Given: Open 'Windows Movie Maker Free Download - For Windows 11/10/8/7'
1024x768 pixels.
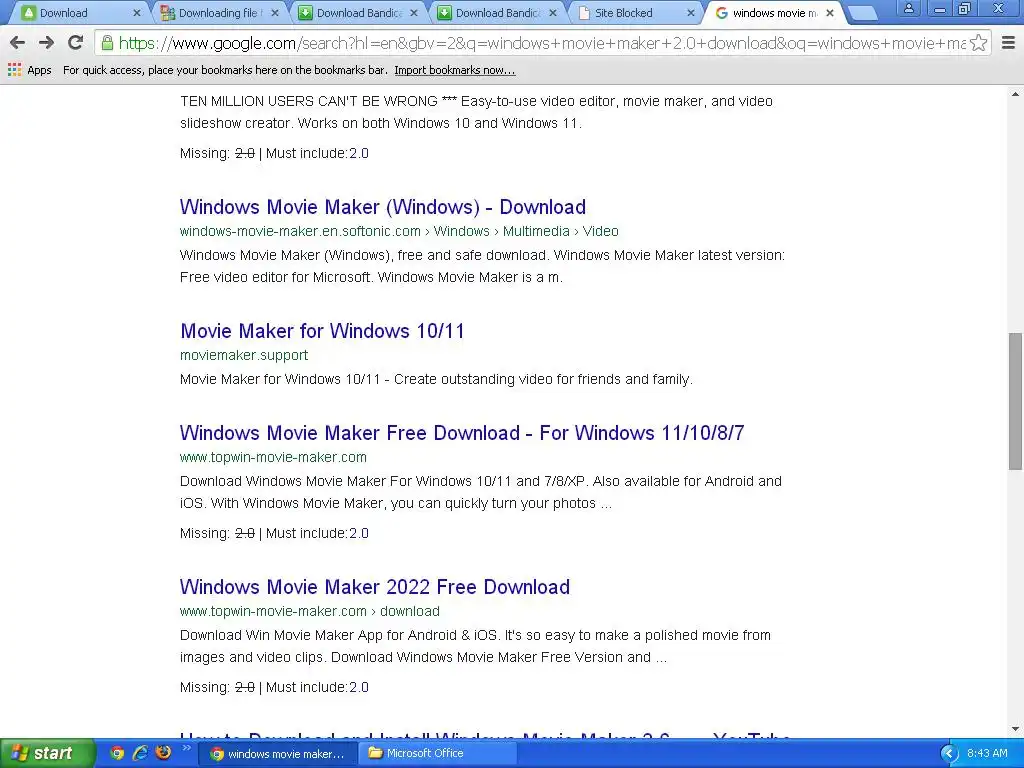Looking at the screenshot, I should click(x=462, y=433).
